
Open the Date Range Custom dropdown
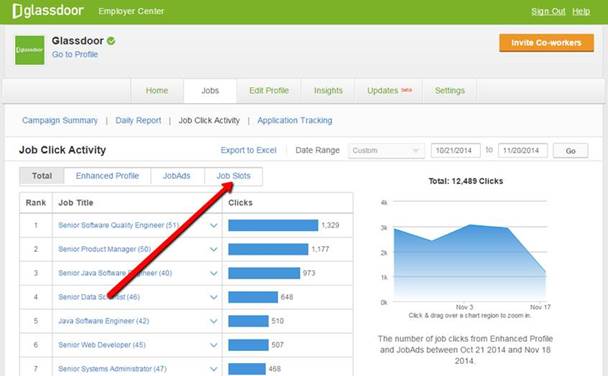(386, 150)
